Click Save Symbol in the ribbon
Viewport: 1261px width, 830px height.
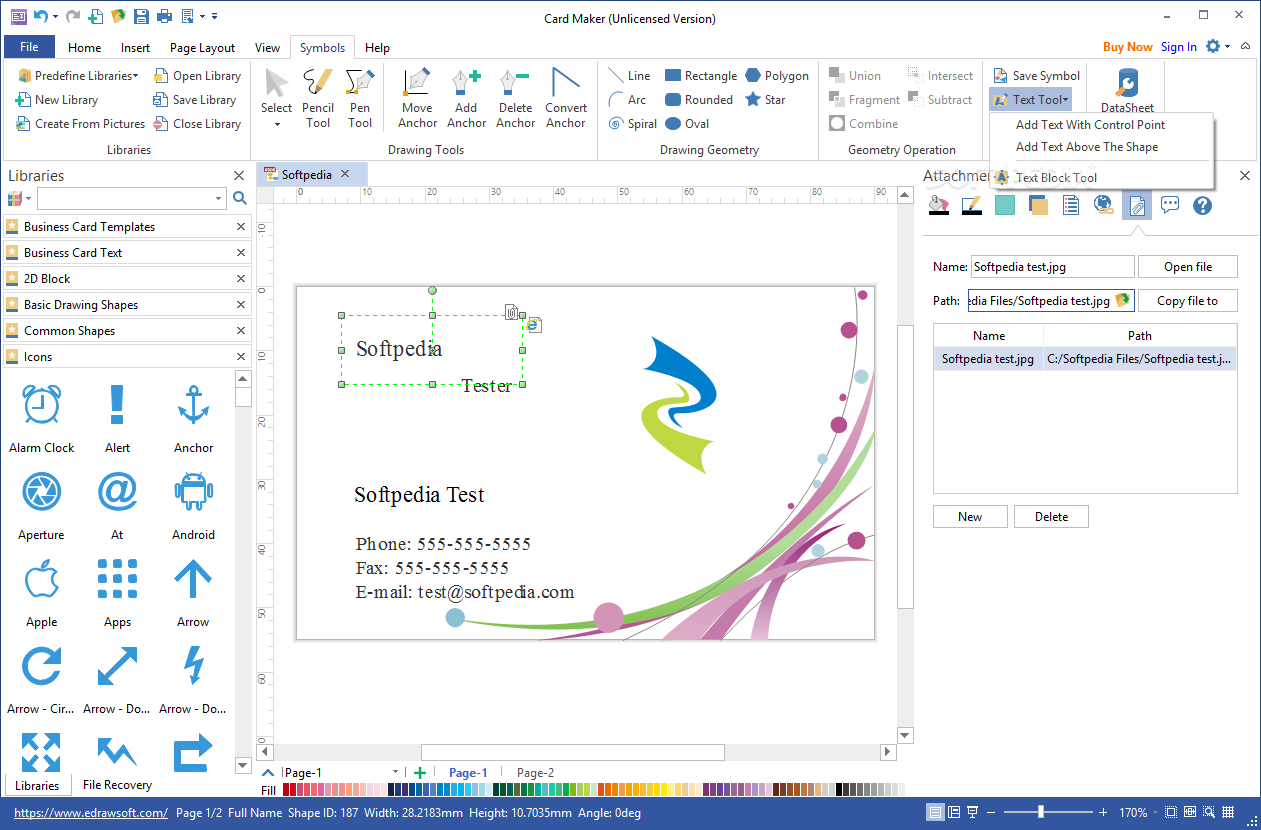(x=1036, y=76)
